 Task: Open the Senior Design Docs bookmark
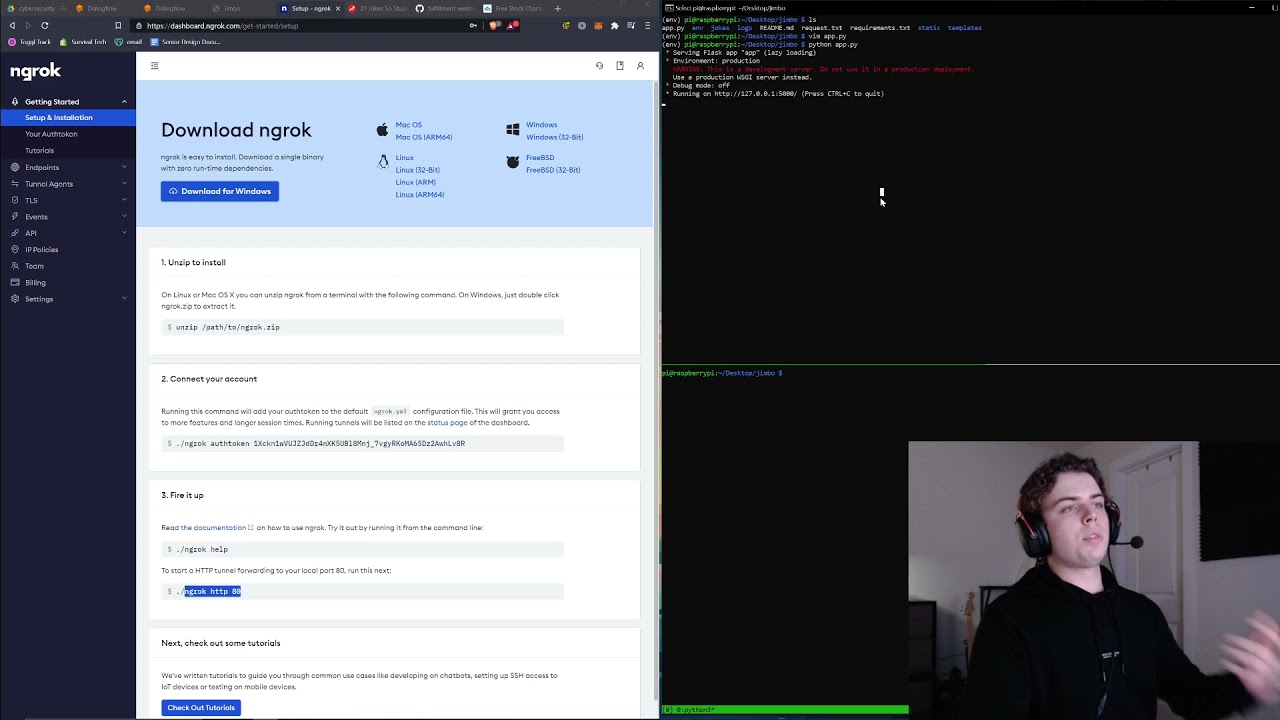pyautogui.click(x=186, y=42)
